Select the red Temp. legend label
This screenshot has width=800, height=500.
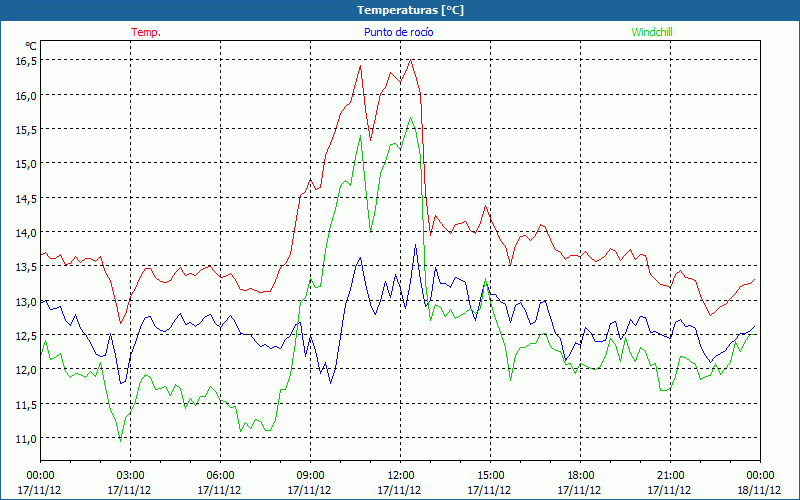tap(146, 32)
